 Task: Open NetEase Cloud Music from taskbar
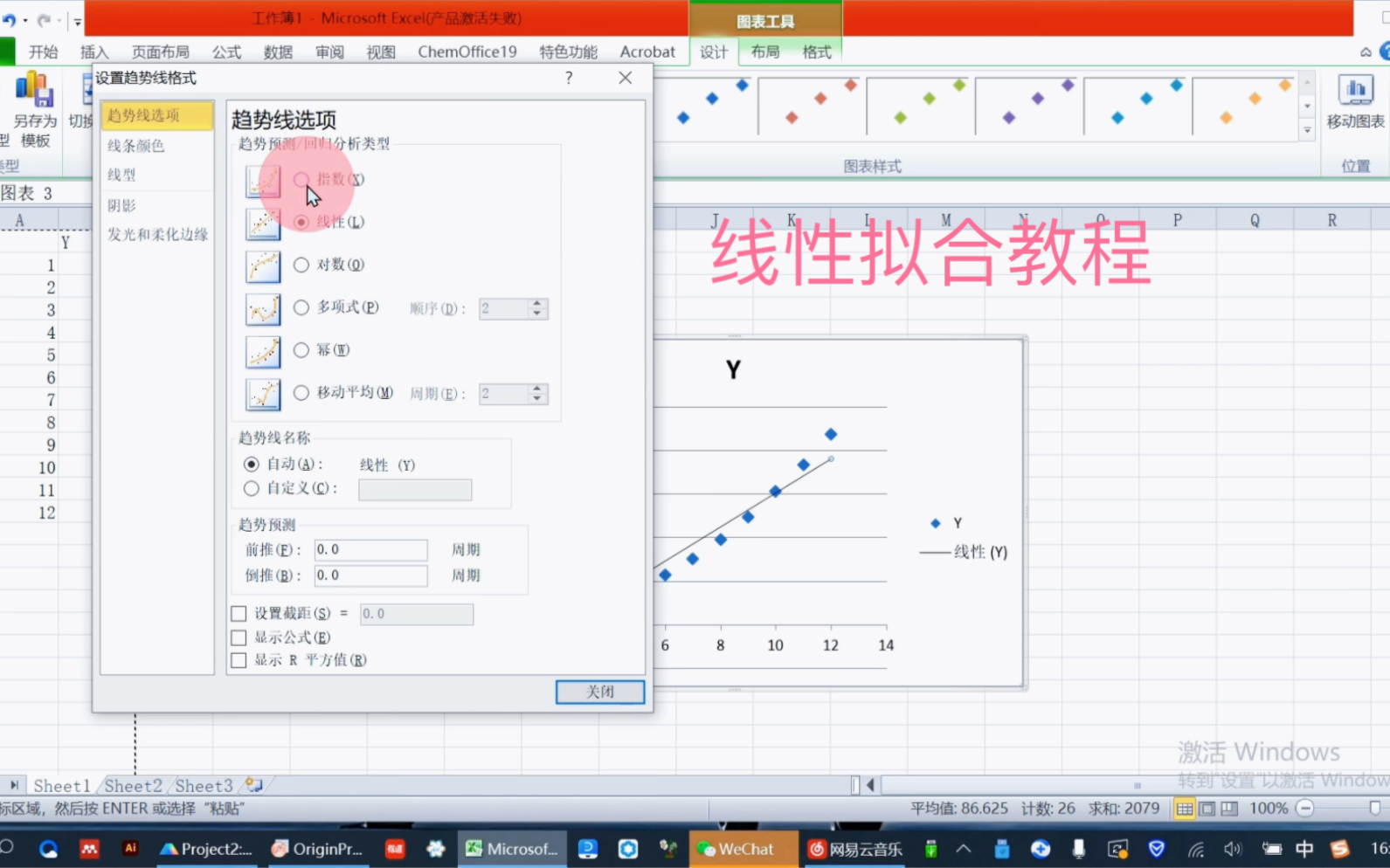click(x=855, y=849)
